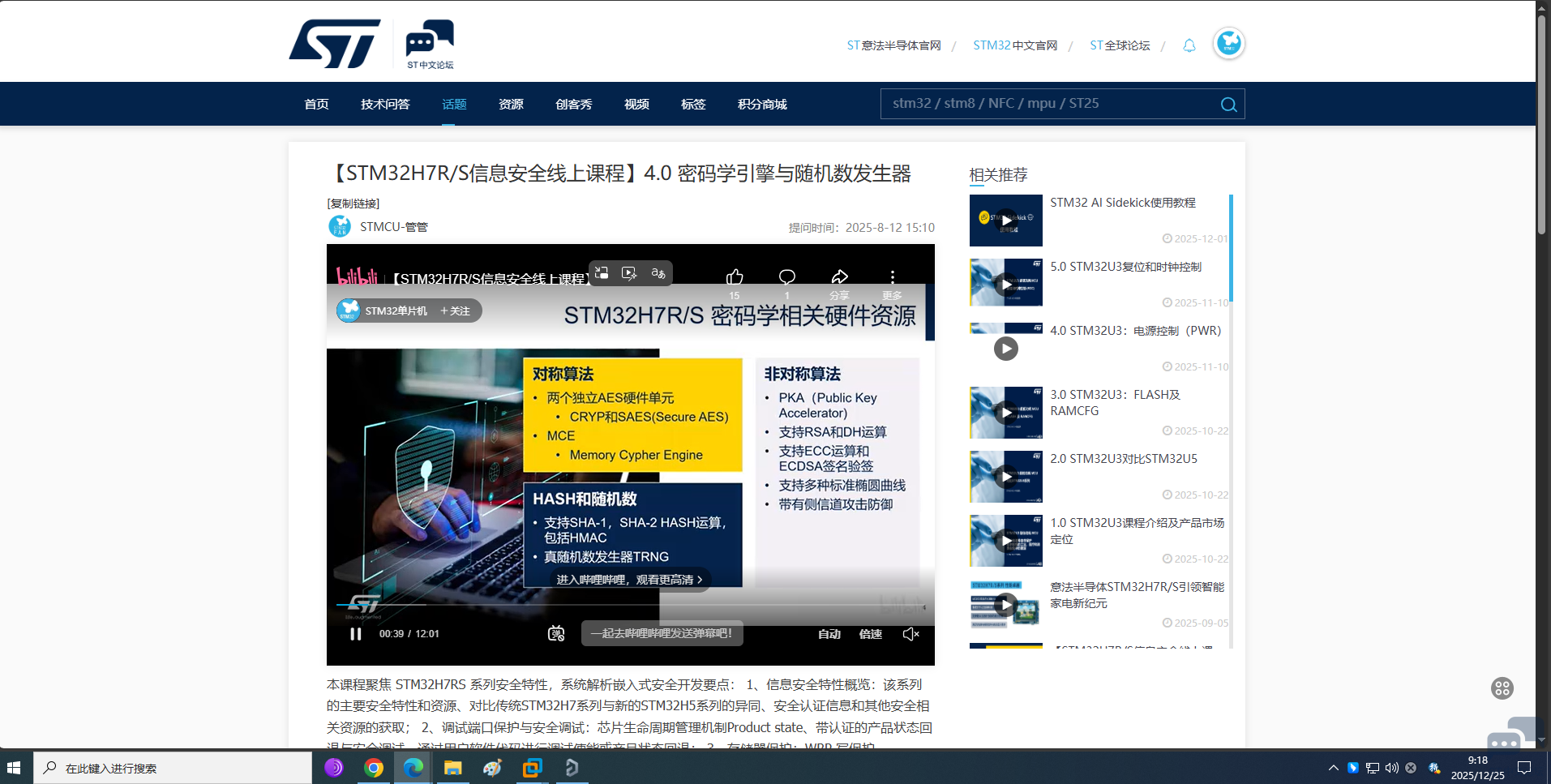
Task: Click the floating grid widget icon
Action: [1502, 688]
